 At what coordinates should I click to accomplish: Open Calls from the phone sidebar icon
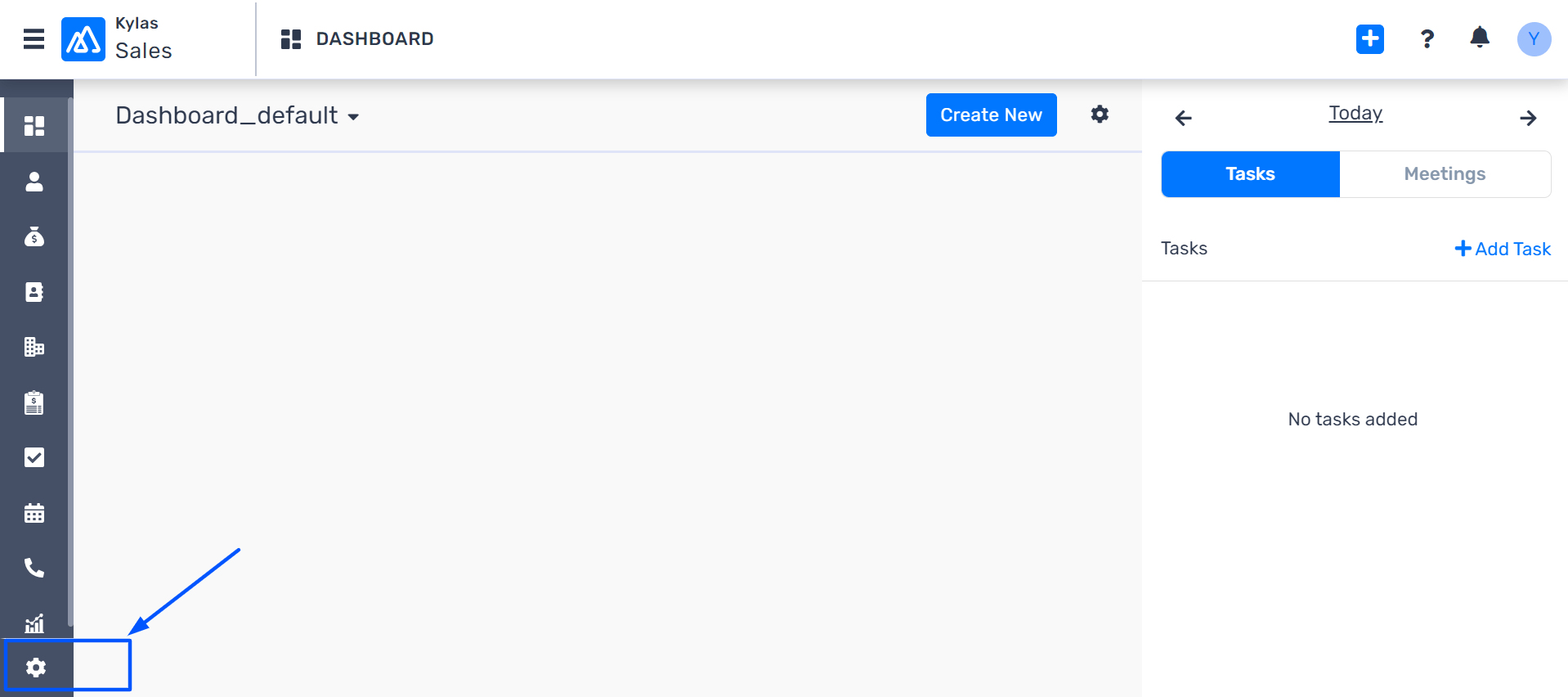pos(34,568)
